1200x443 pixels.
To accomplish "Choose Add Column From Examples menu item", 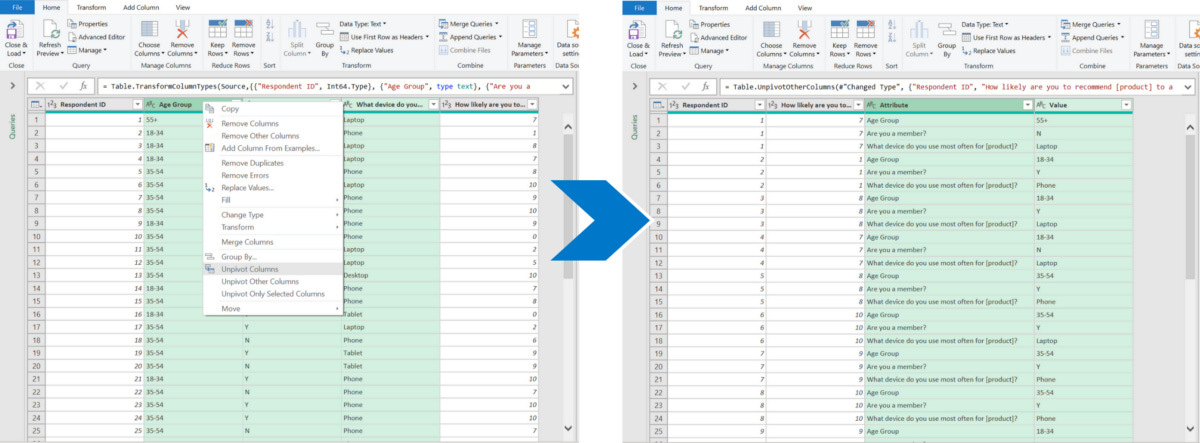I will click(x=272, y=148).
